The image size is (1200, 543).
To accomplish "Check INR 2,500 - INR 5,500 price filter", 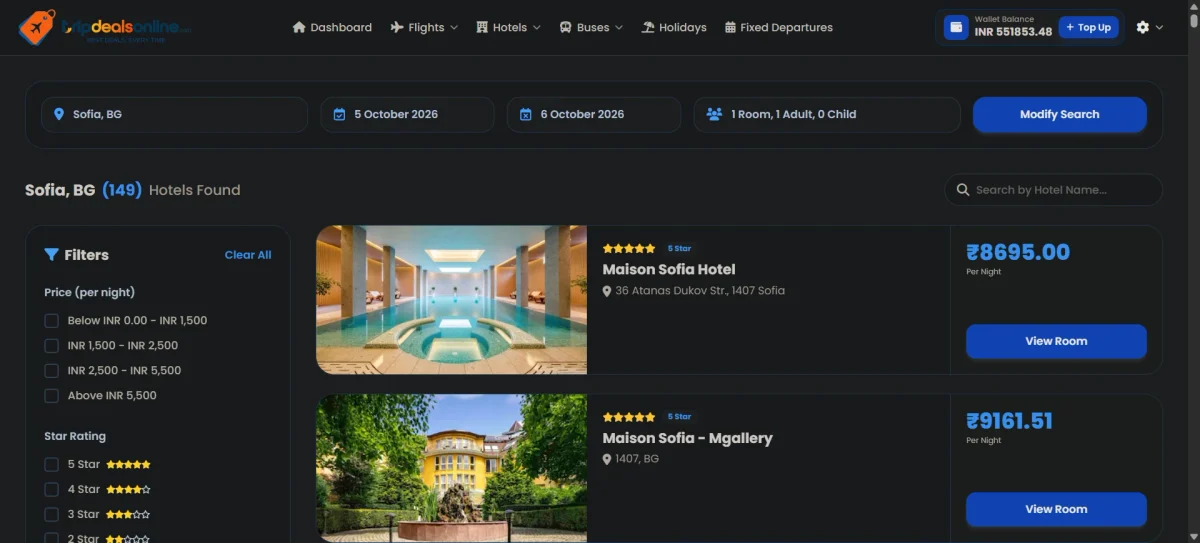I will pos(51,370).
